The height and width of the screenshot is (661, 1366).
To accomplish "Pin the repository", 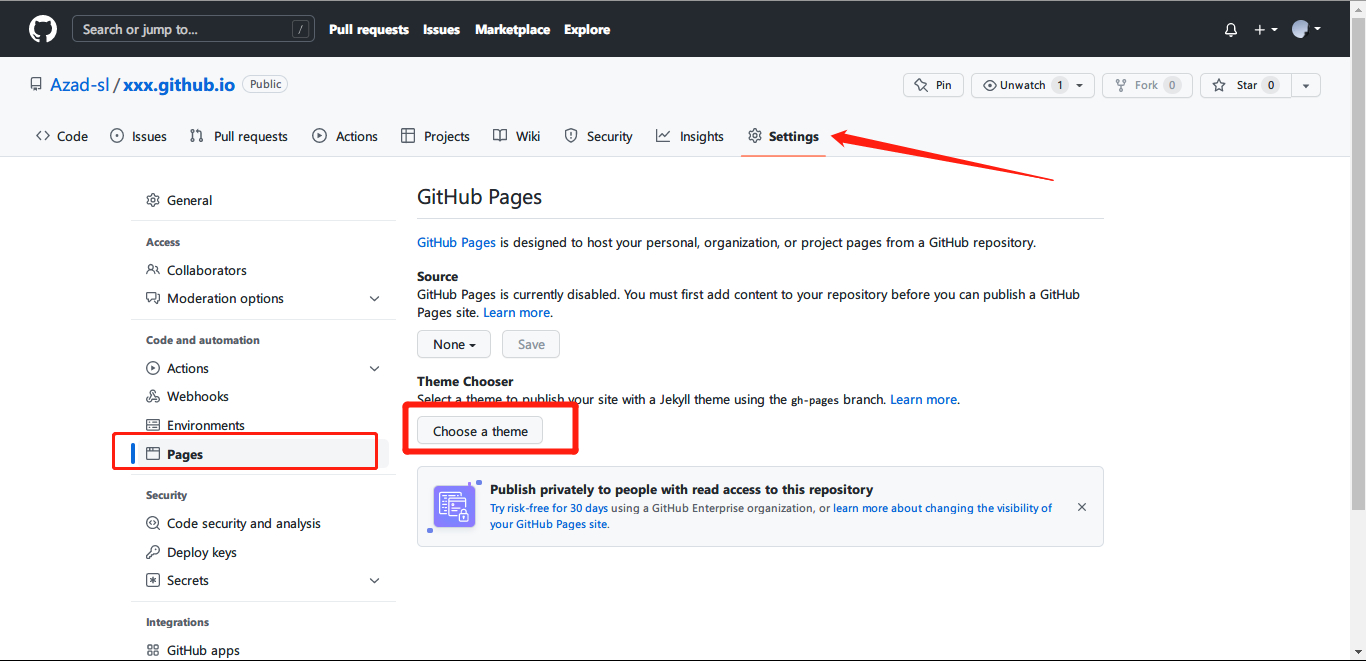I will pyautogui.click(x=933, y=85).
